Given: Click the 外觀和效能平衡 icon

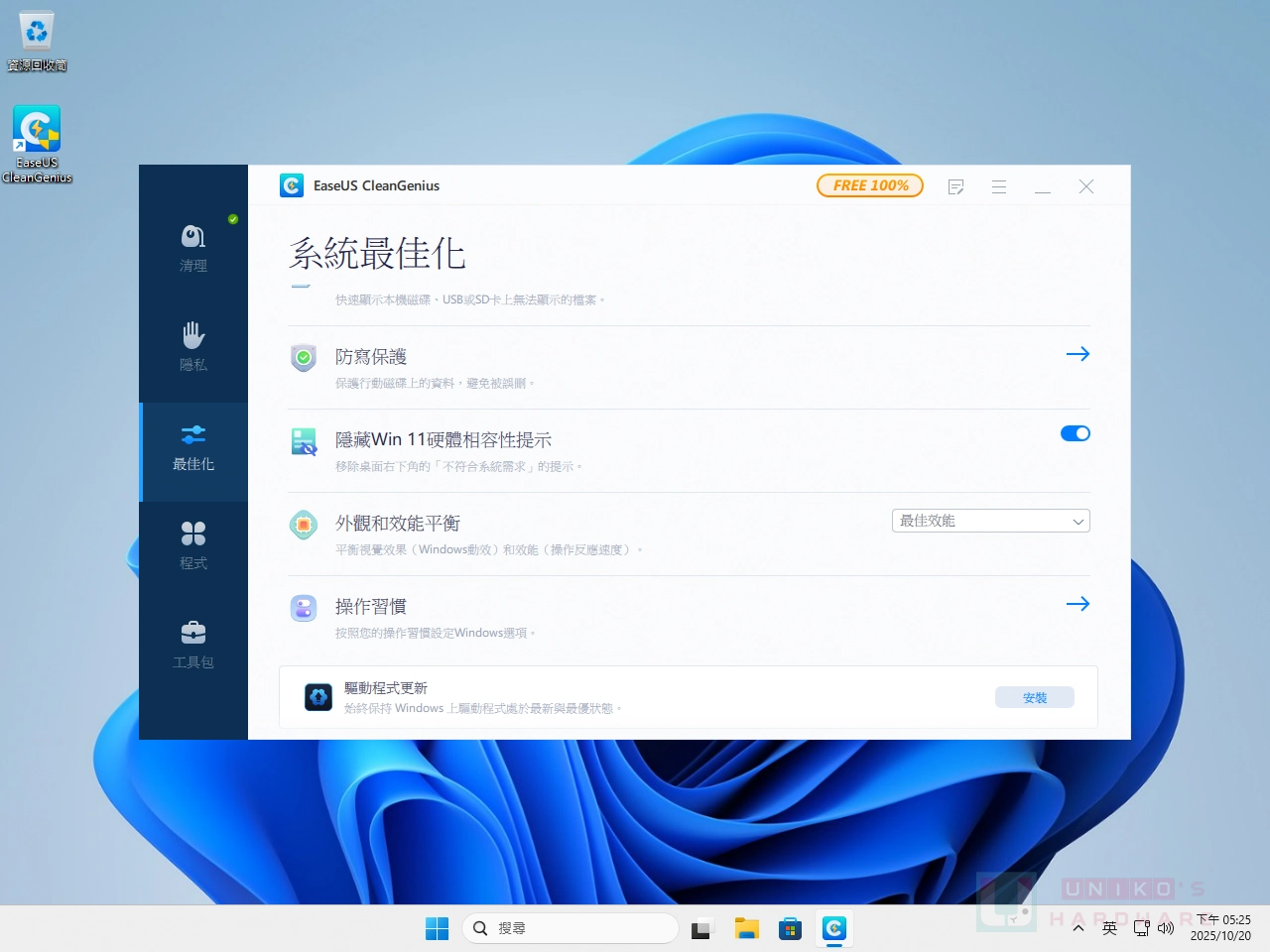Looking at the screenshot, I should click(x=304, y=524).
